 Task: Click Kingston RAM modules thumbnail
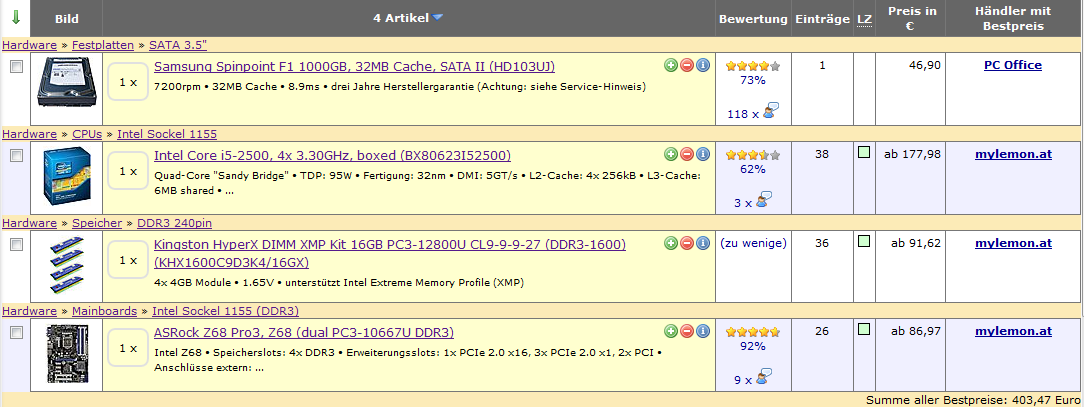click(x=68, y=266)
